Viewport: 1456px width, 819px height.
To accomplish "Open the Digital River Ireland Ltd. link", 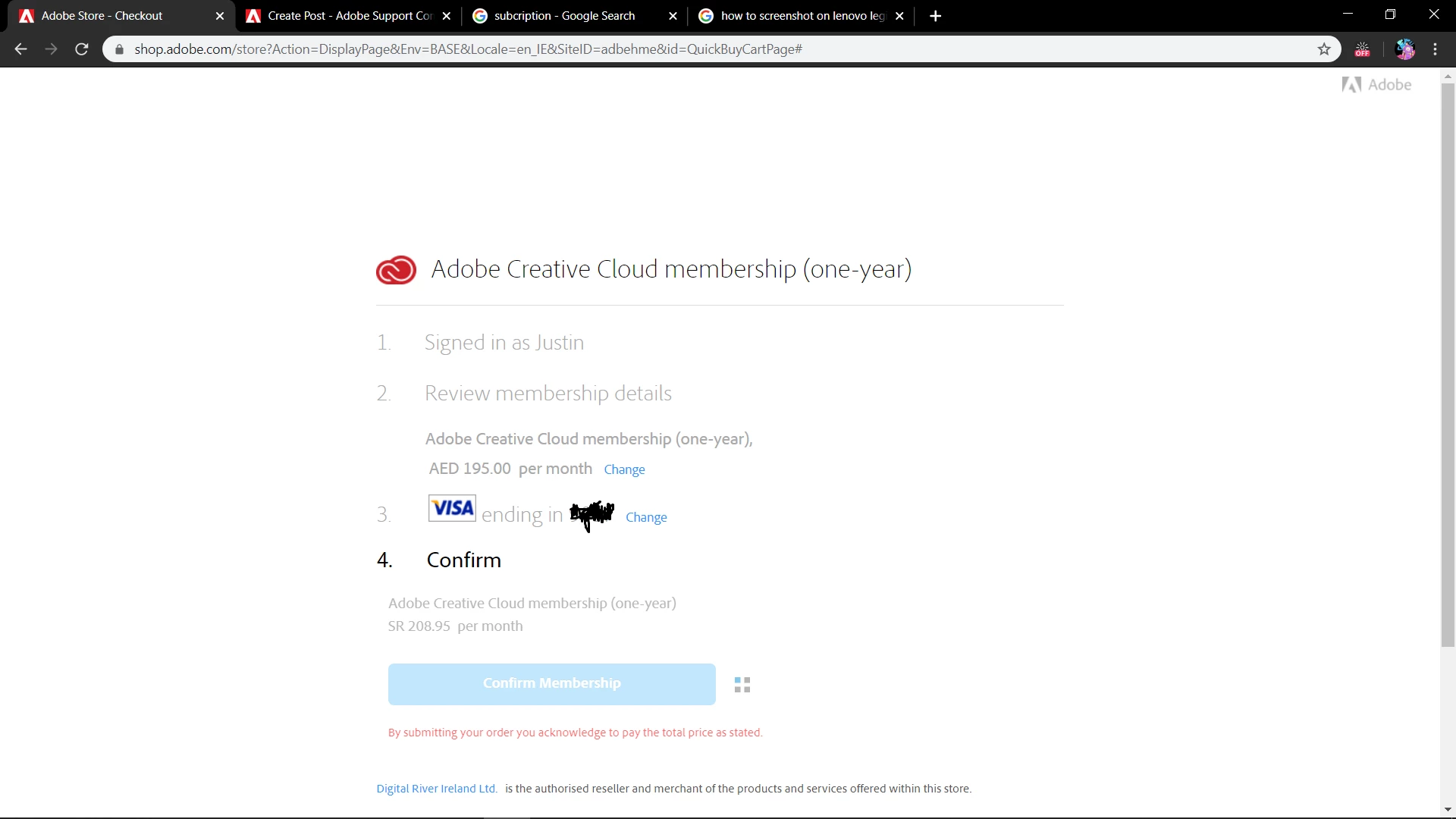I will pos(437,789).
